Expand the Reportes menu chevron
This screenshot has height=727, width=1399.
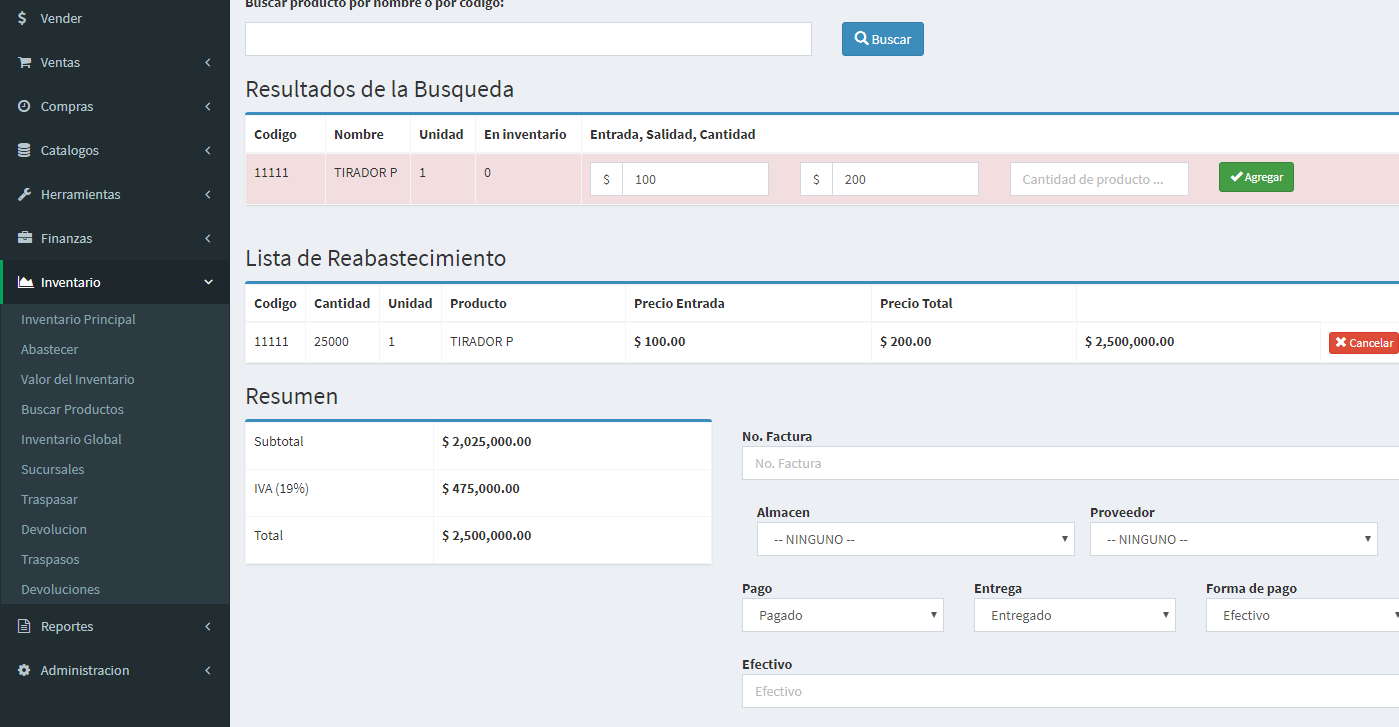point(208,626)
